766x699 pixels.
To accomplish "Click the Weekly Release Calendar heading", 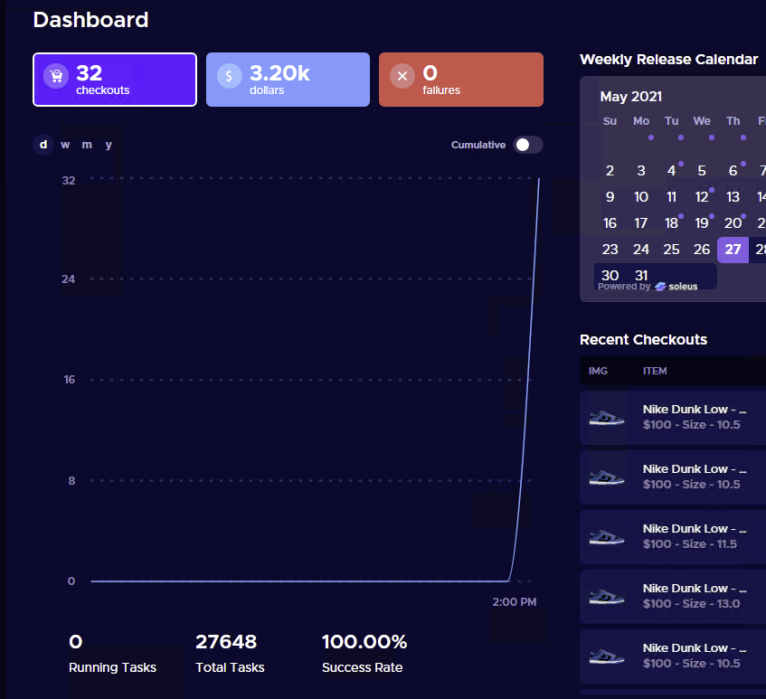I will tap(669, 60).
